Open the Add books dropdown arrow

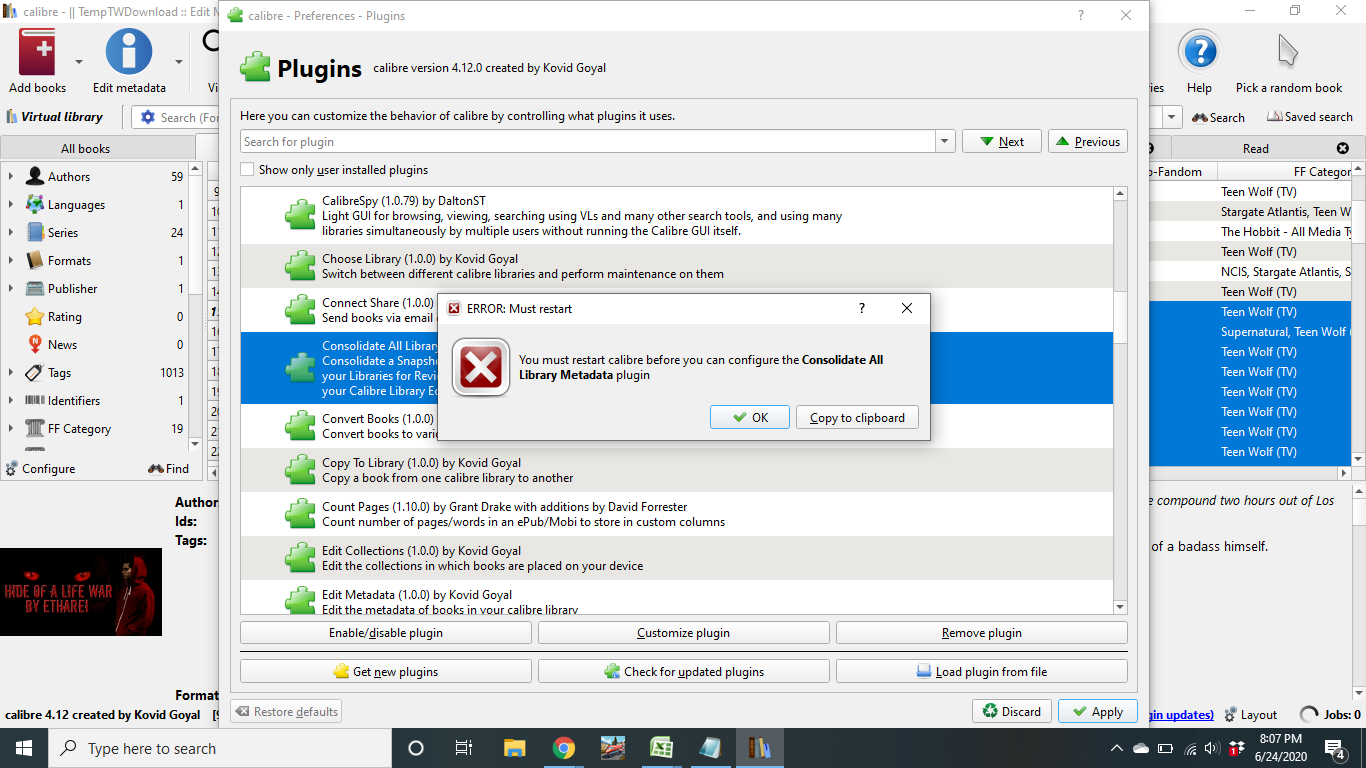[x=78, y=61]
